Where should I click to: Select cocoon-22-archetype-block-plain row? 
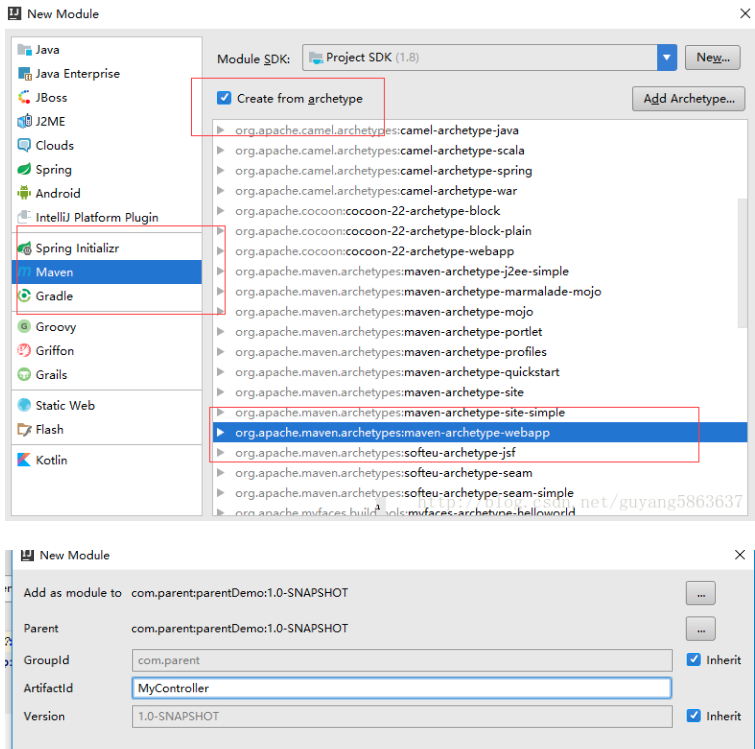pos(480,231)
